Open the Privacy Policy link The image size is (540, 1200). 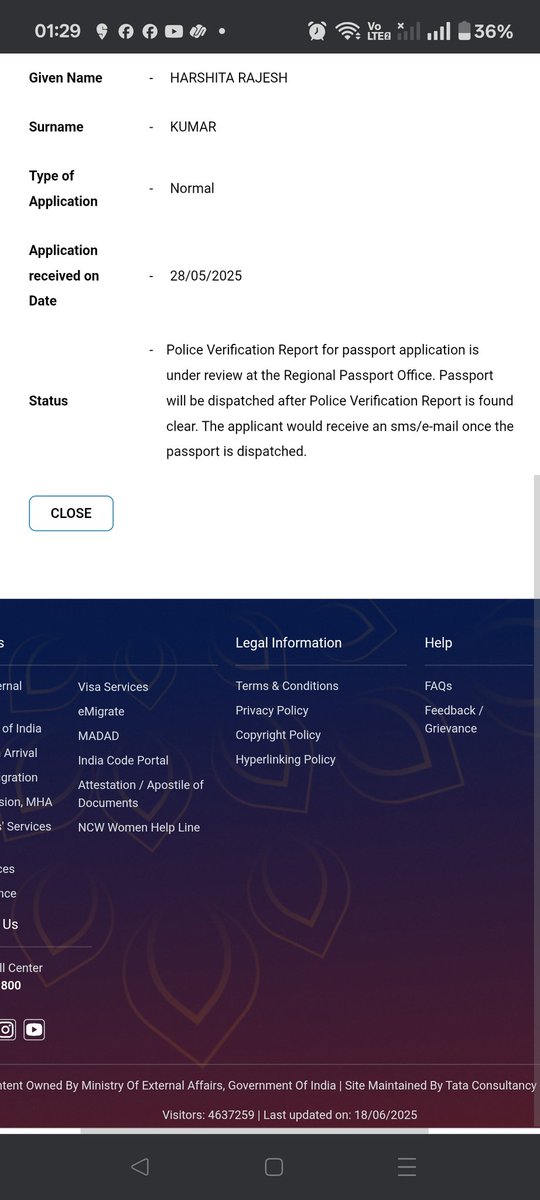pyautogui.click(x=272, y=710)
